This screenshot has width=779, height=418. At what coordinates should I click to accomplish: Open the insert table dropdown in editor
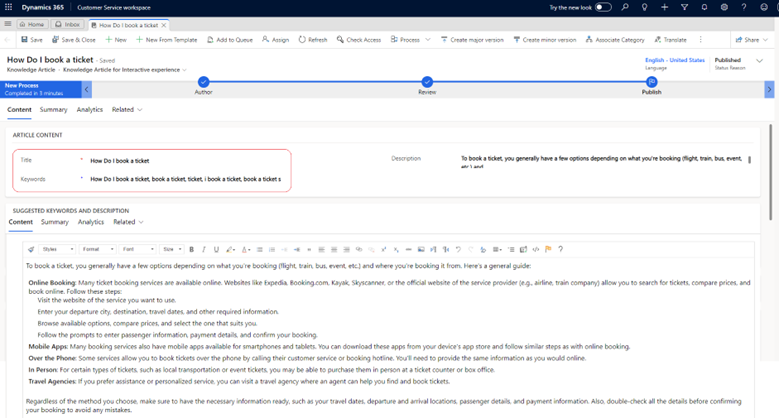click(x=497, y=250)
